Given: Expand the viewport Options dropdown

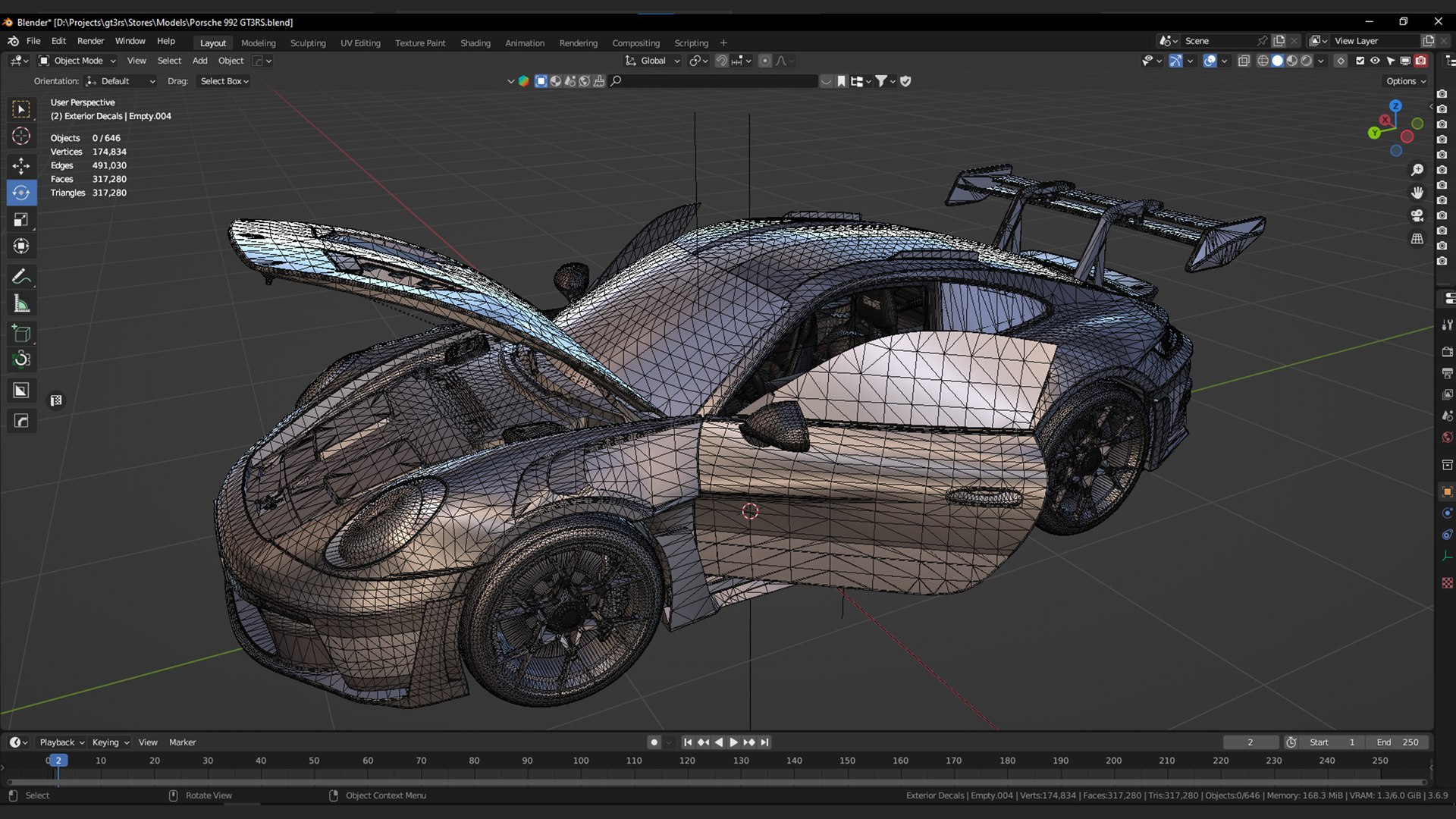Looking at the screenshot, I should tap(1406, 81).
